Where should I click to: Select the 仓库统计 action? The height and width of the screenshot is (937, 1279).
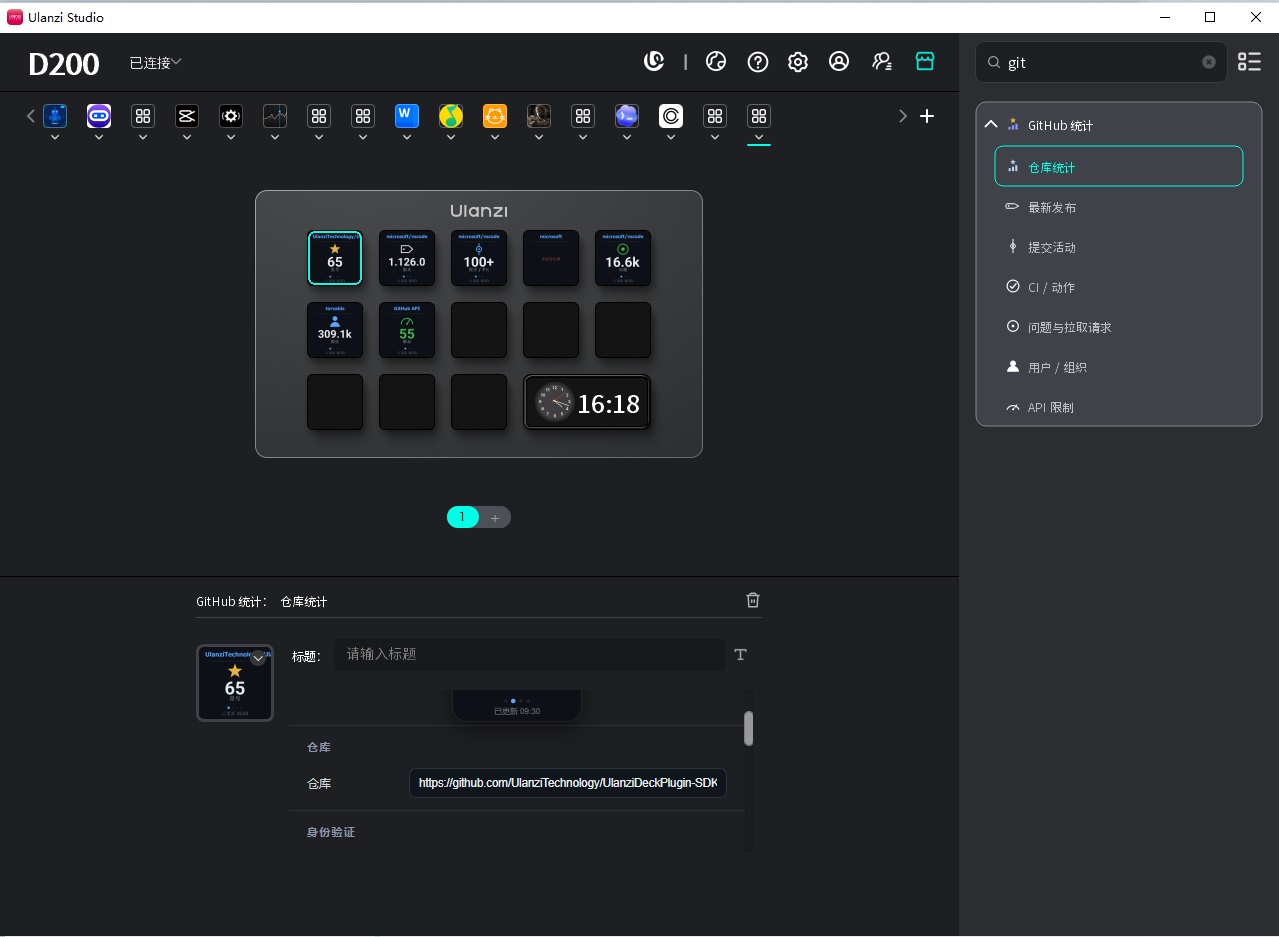pyautogui.click(x=1119, y=166)
